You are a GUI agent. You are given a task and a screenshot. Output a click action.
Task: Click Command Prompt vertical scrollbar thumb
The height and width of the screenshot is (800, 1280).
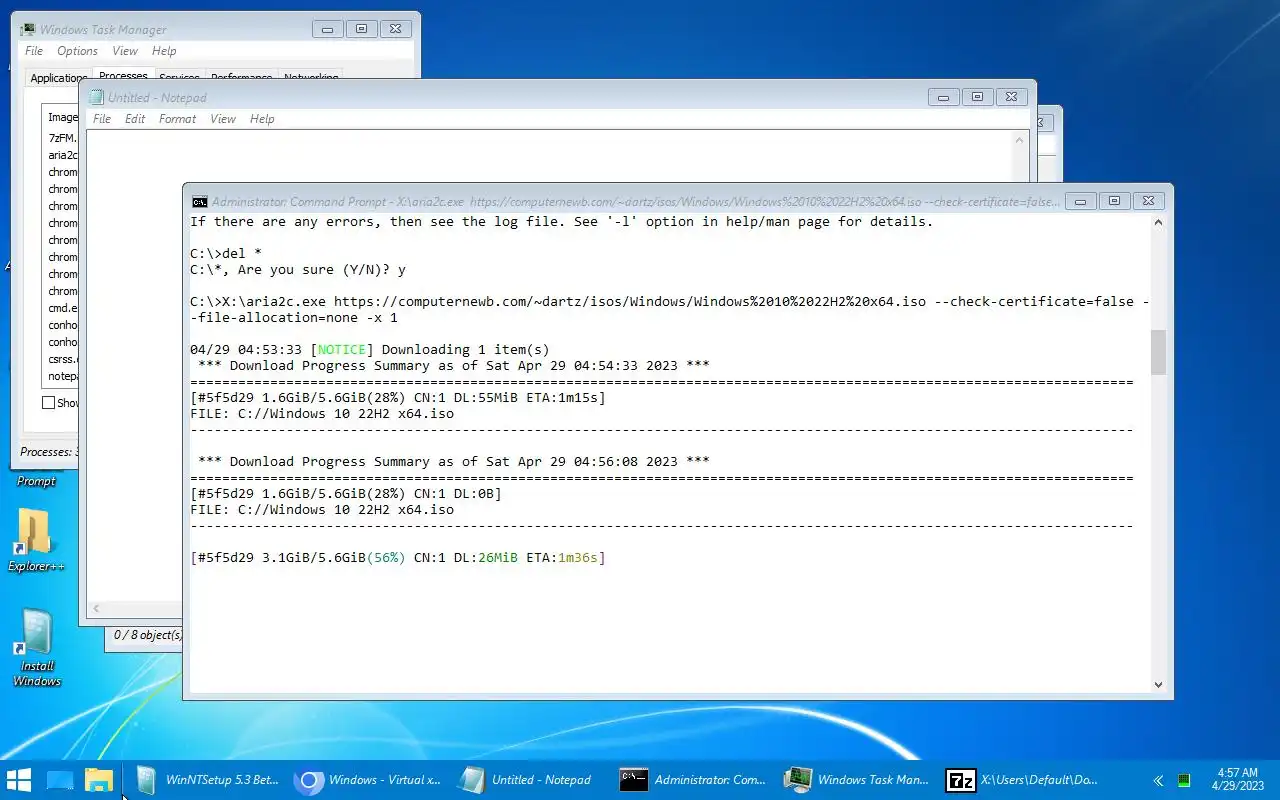coord(1158,353)
